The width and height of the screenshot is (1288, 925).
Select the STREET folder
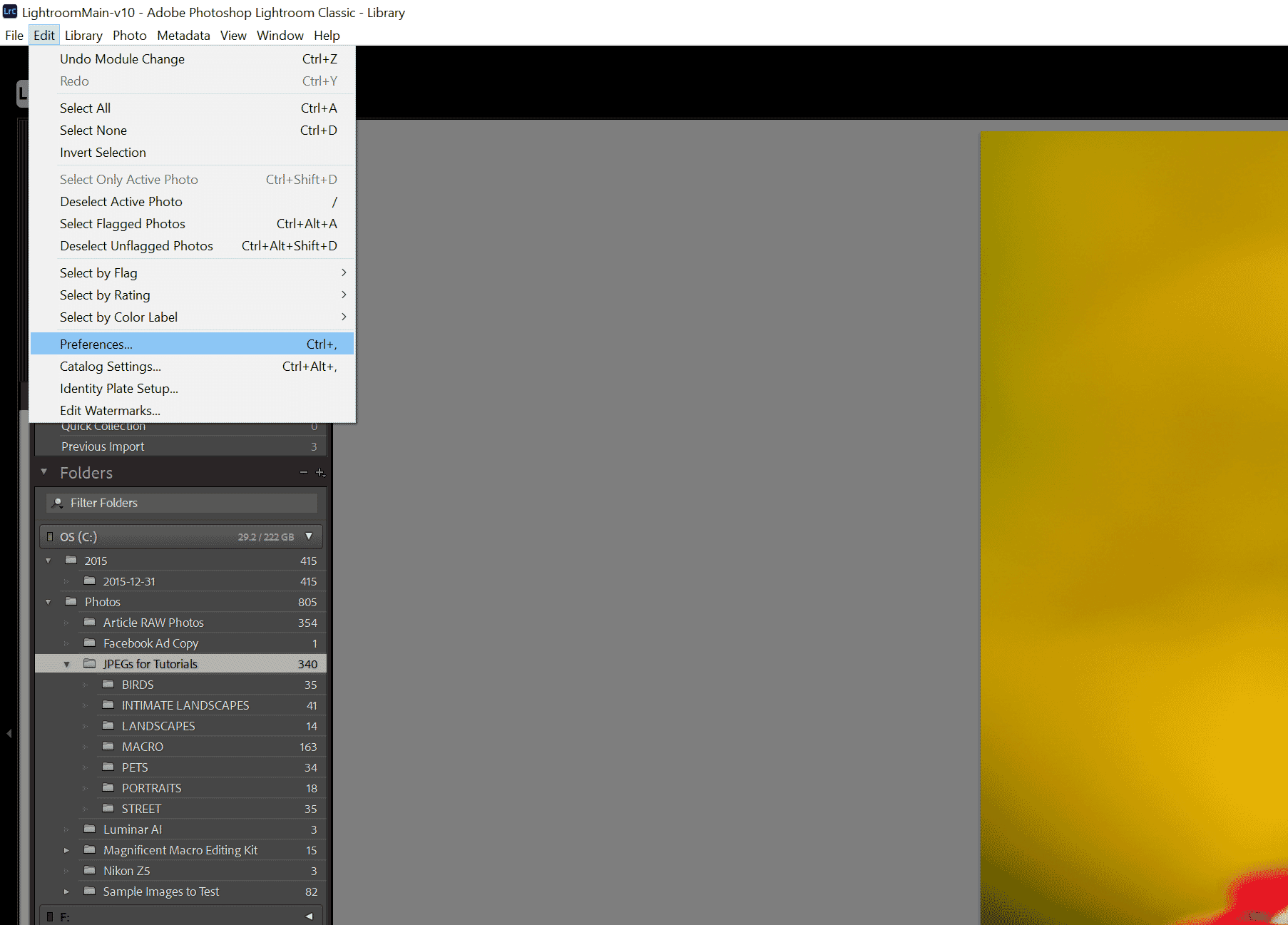tap(141, 808)
